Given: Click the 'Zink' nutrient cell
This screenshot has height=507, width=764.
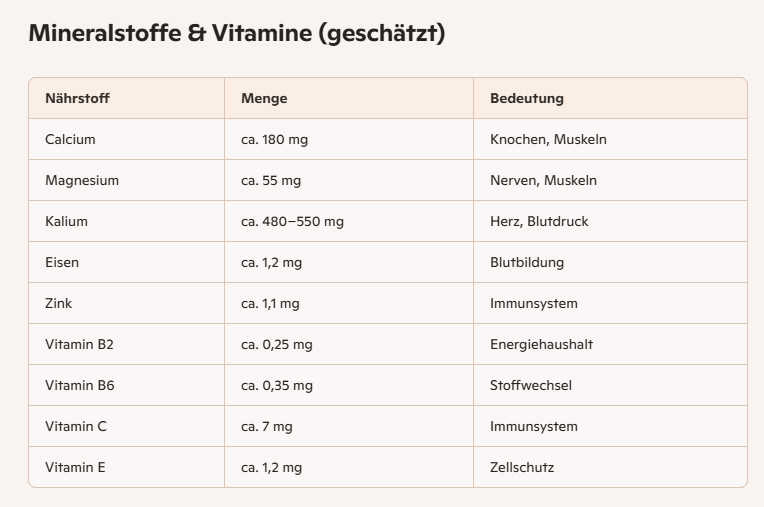Looking at the screenshot, I should [x=59, y=303].
